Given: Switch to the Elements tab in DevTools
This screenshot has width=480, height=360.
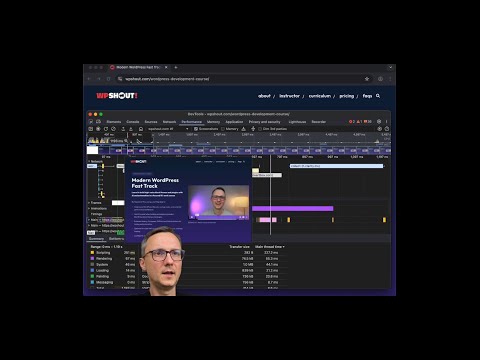Looking at the screenshot, I should 114,122.
